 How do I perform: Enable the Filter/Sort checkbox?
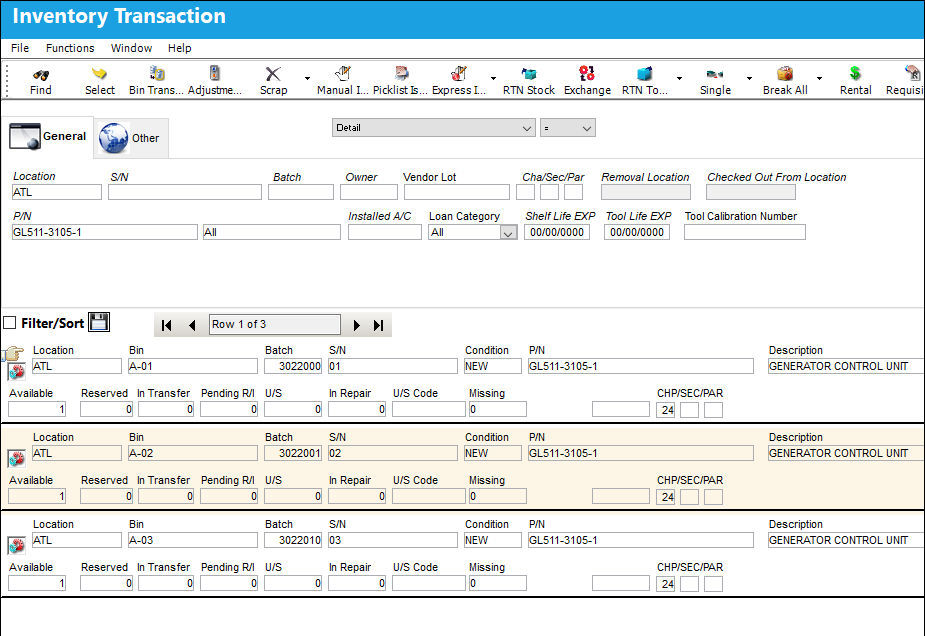tap(9, 323)
